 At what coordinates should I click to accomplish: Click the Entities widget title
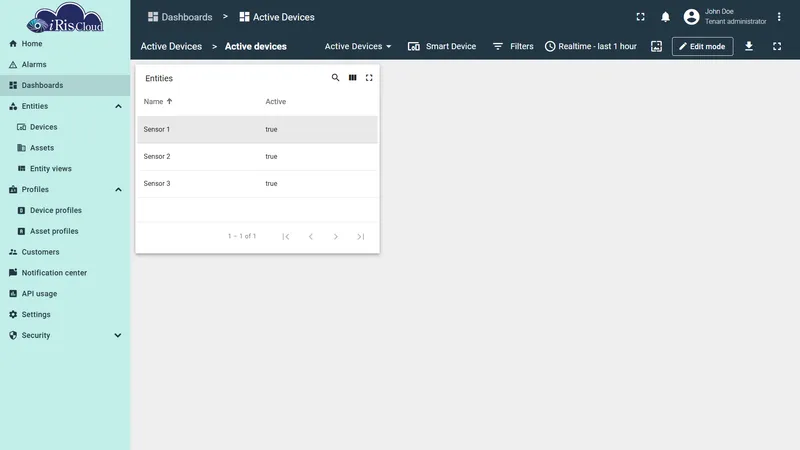pos(159,78)
